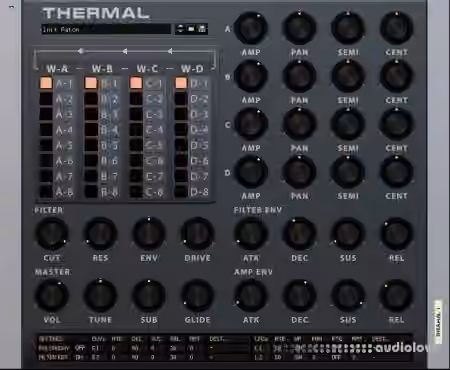450x370 pixels.
Task: Enable wavetable slot B-3
Action: (91, 114)
